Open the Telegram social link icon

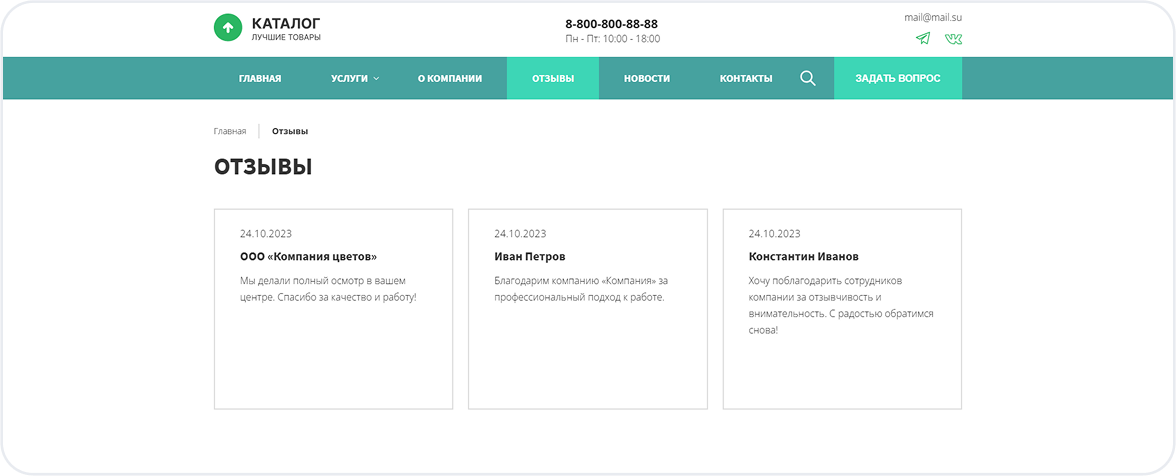coord(922,39)
